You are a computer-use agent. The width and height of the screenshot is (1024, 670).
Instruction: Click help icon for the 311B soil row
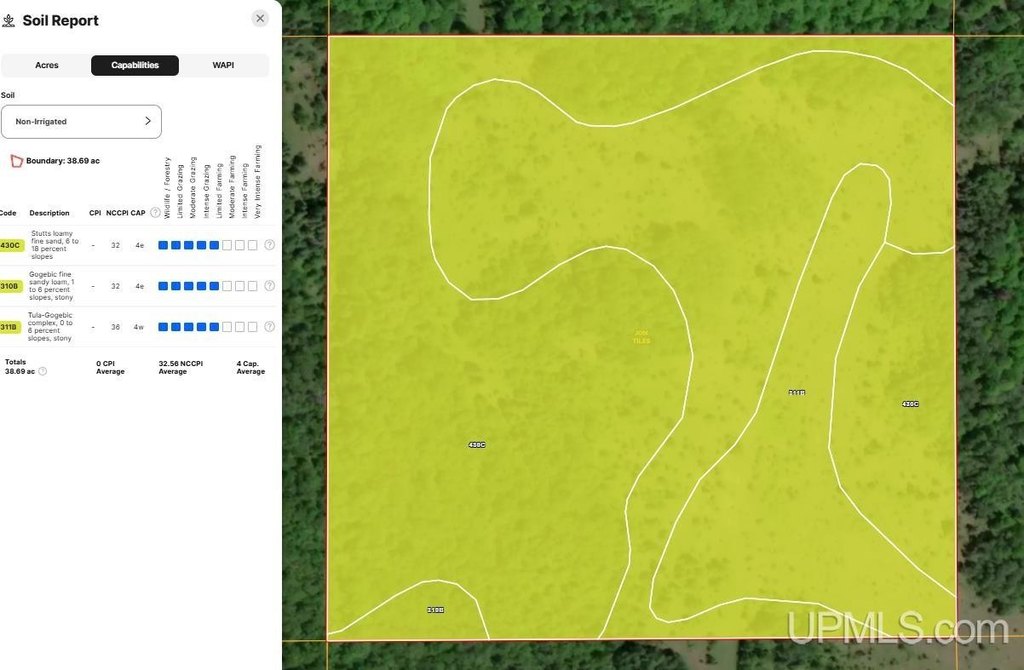[x=269, y=327]
